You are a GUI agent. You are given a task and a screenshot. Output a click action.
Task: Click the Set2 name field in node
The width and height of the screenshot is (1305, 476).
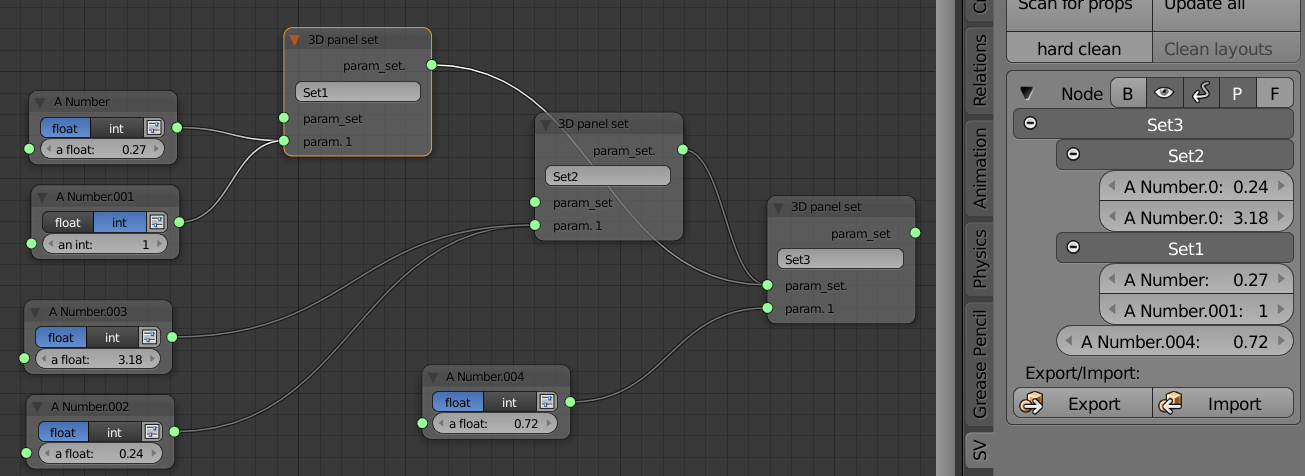(x=607, y=176)
